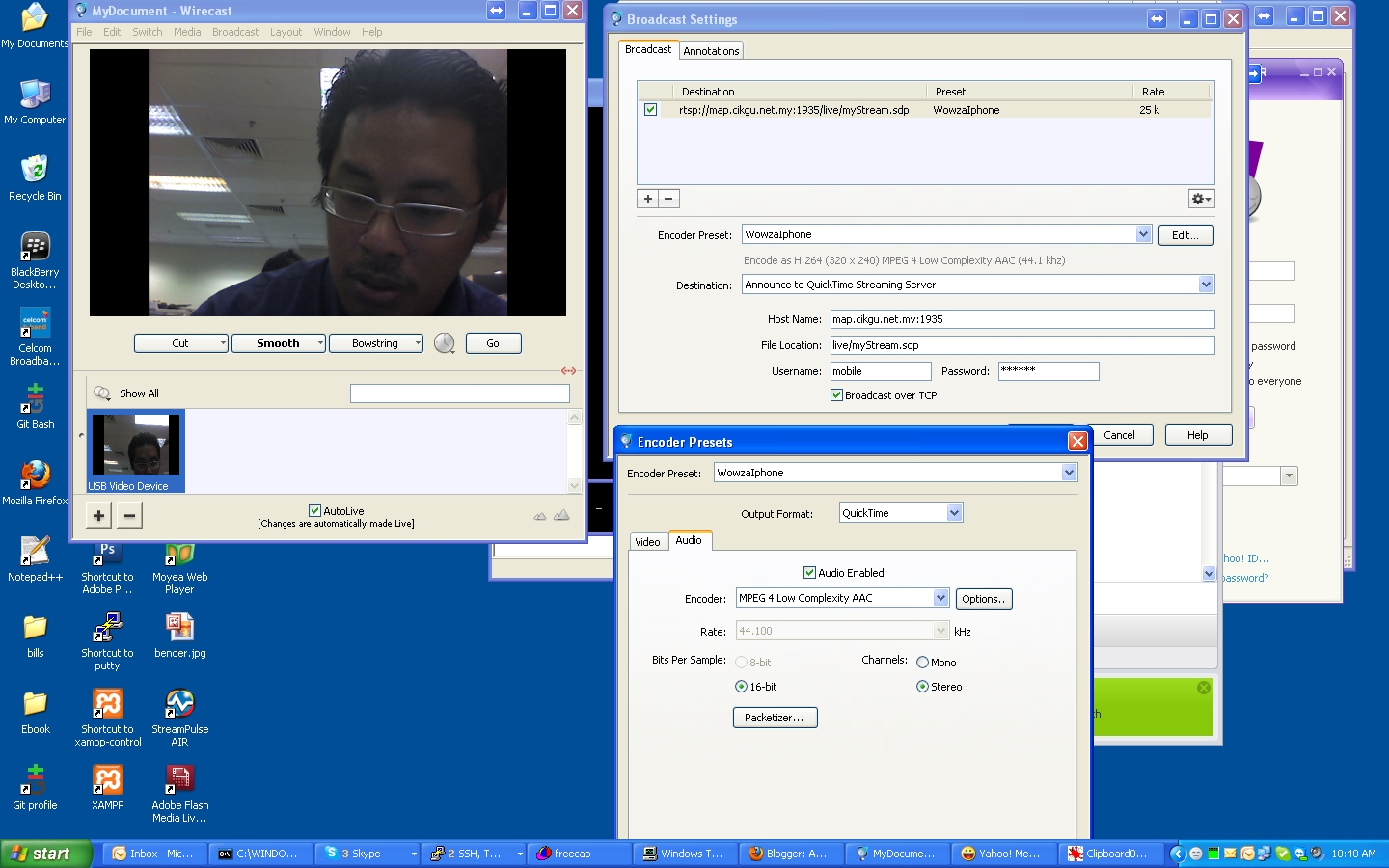Click the Show All magnifier icon
This screenshot has width=1389, height=868.
[x=101, y=393]
